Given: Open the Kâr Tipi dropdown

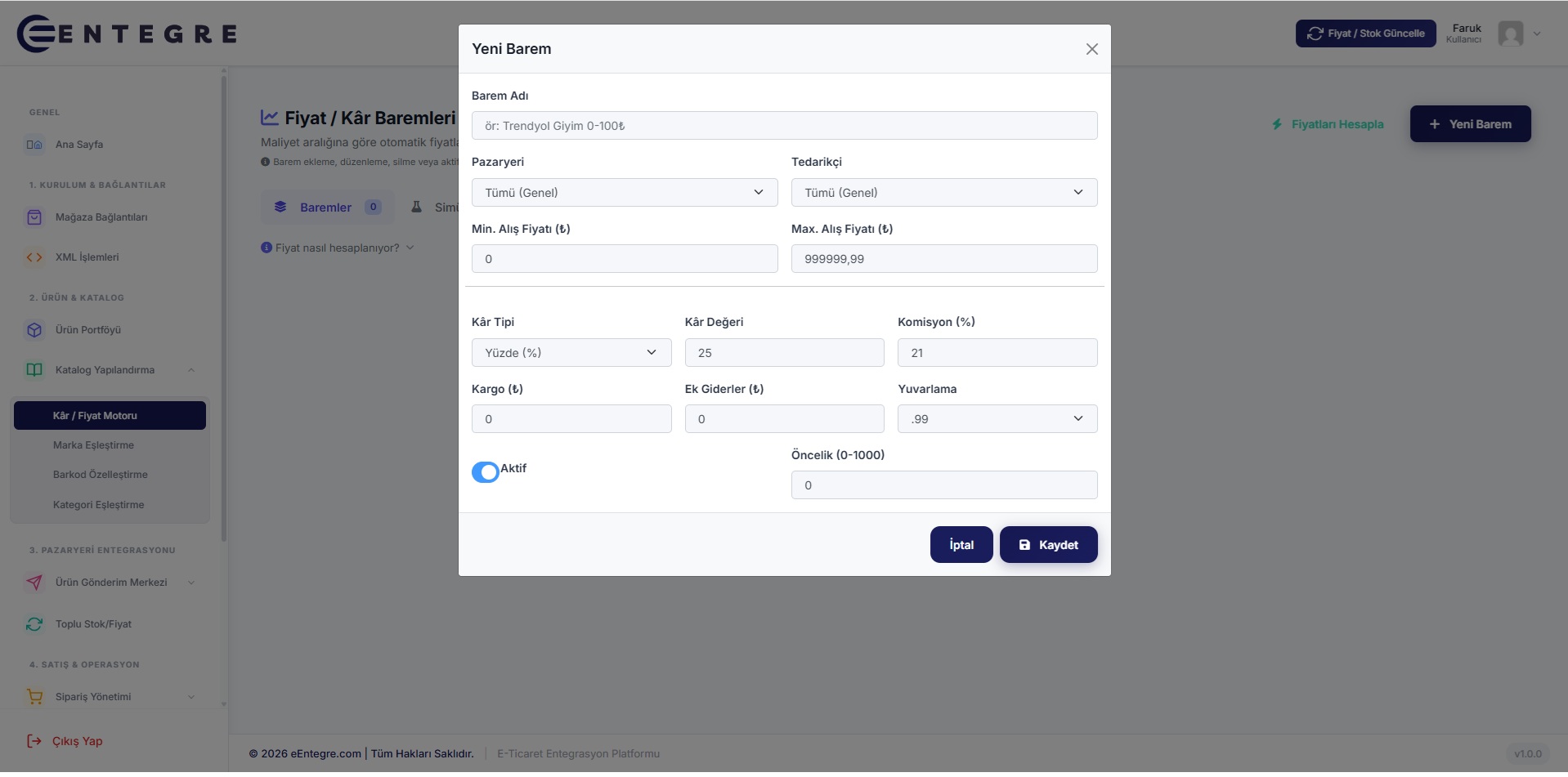Looking at the screenshot, I should point(571,353).
